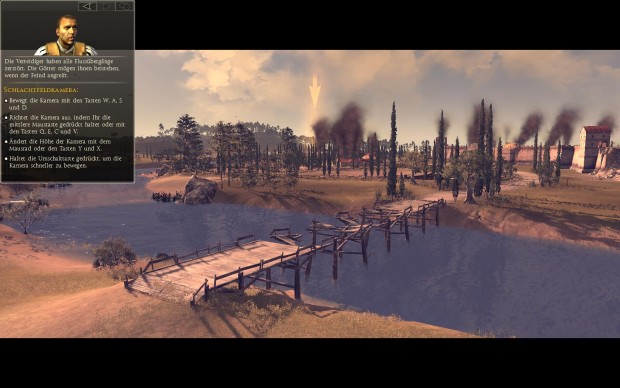Viewport: 620px width, 388px height.
Task: Advance to the next advisor message
Action: click(x=106, y=6)
